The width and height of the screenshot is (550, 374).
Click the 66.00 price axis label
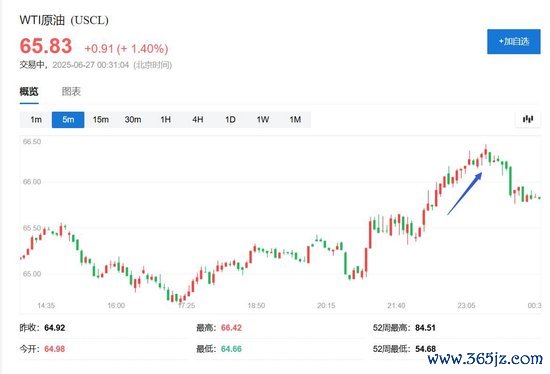(32, 182)
